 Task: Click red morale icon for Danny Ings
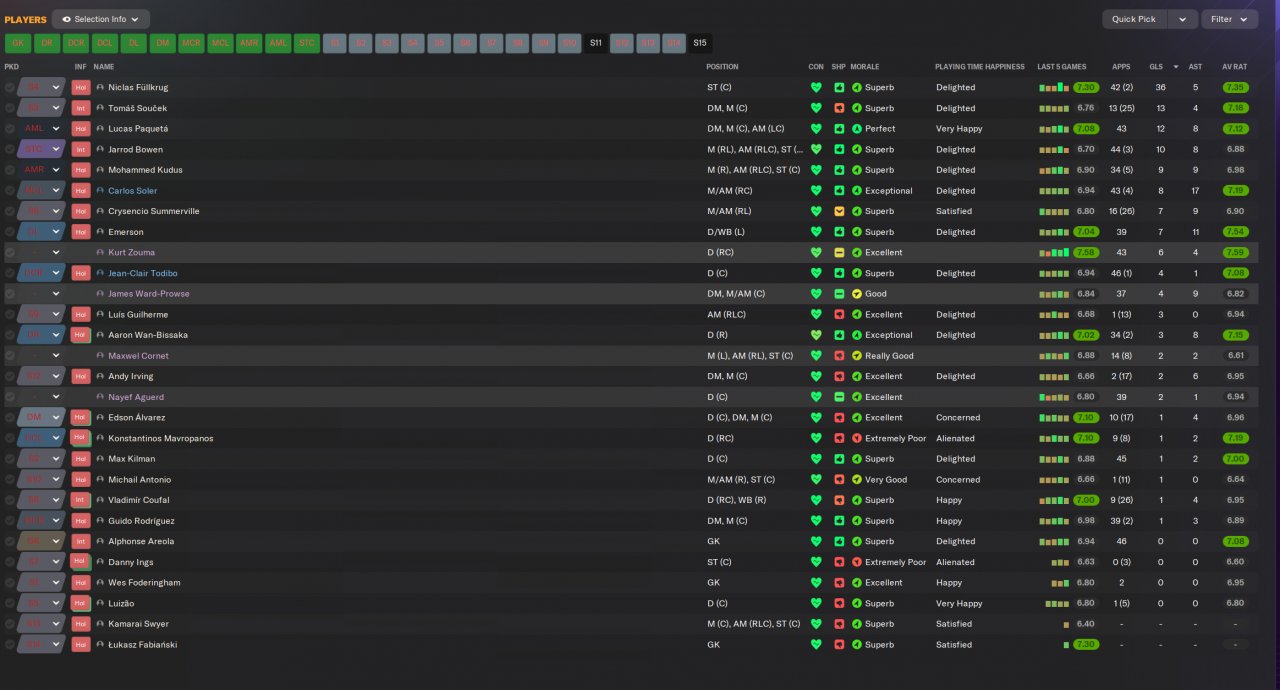(x=856, y=562)
